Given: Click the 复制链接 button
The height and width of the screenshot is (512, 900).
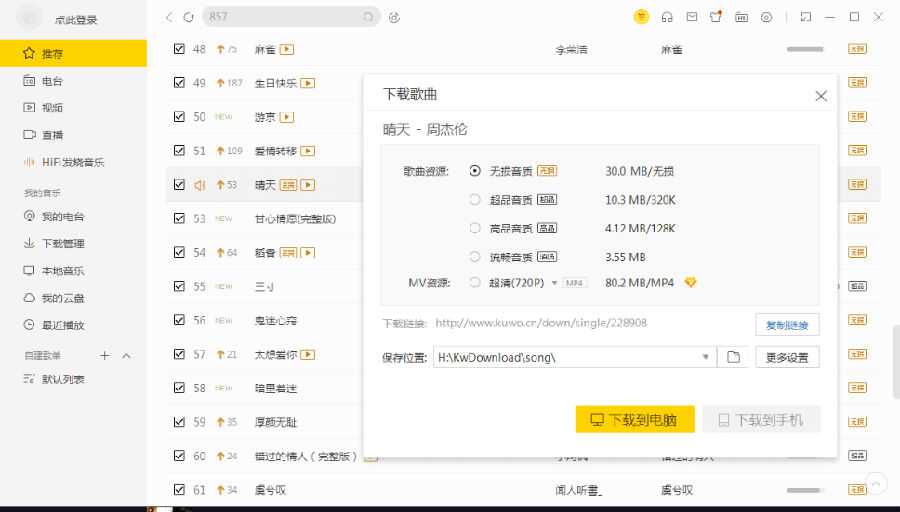Looking at the screenshot, I should click(787, 324).
